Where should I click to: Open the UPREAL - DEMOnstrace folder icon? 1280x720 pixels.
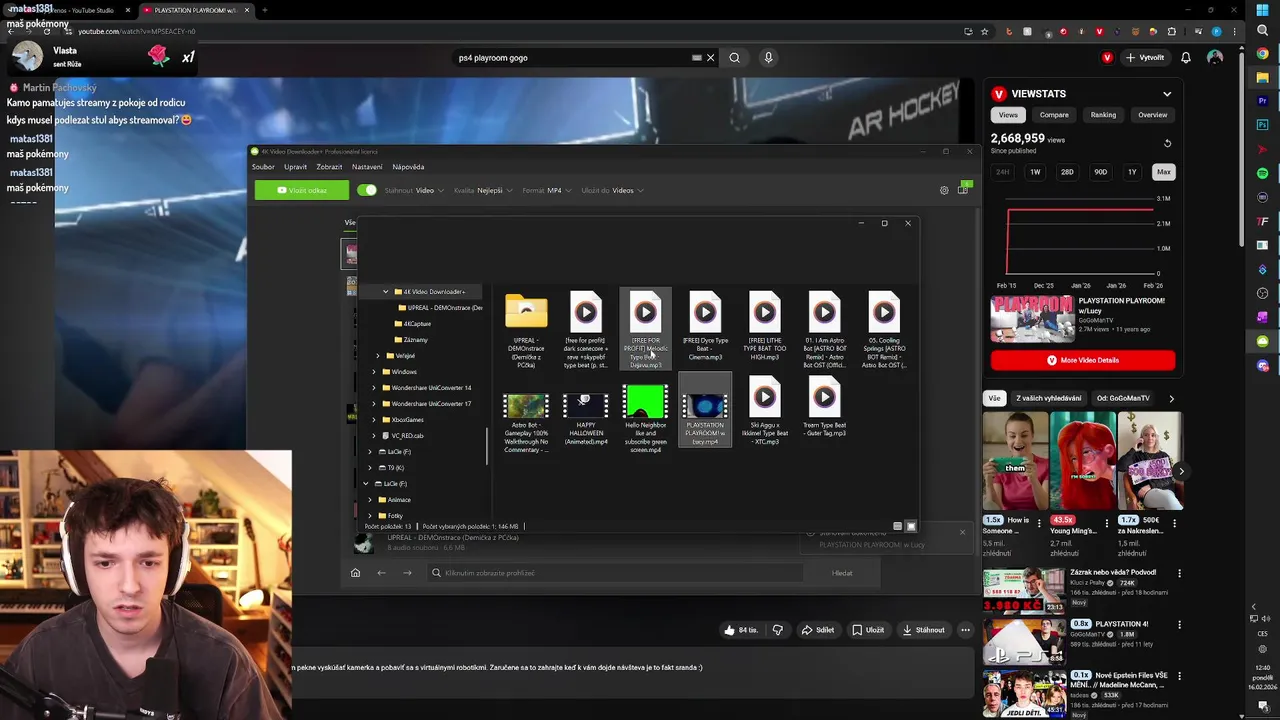point(526,311)
